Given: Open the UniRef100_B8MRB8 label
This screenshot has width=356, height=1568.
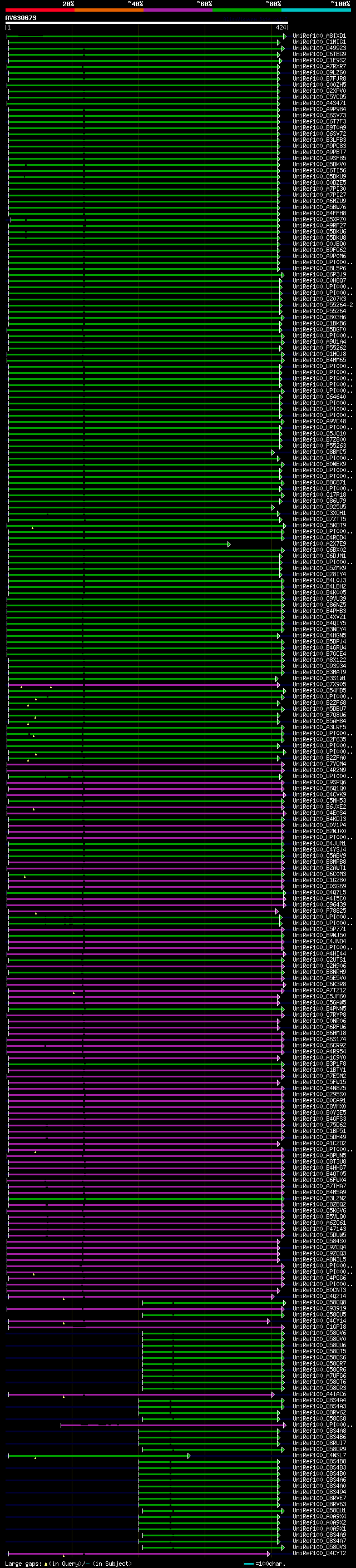Looking at the screenshot, I should coord(319,862).
